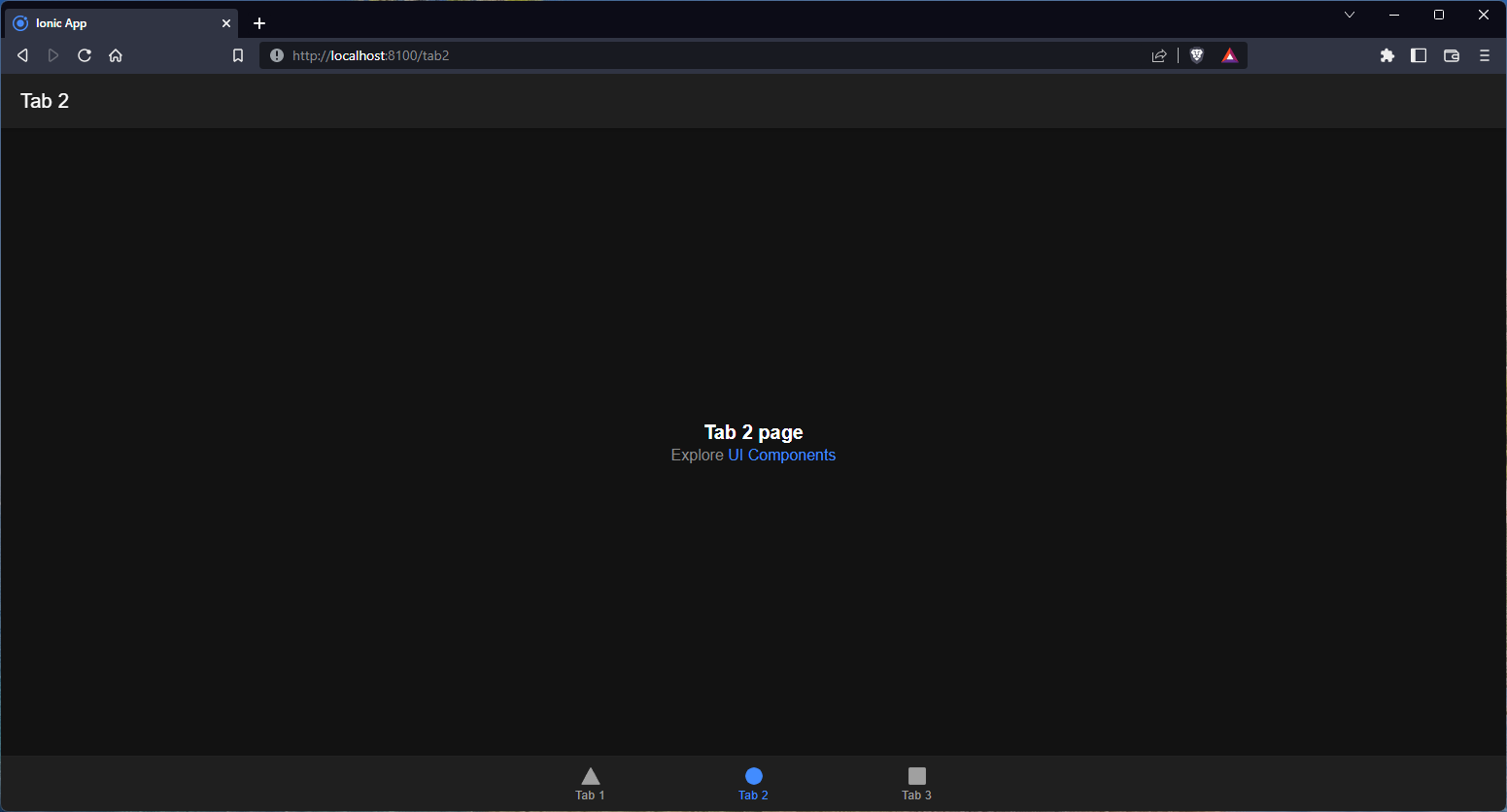This screenshot has width=1507, height=812.
Task: Maximize the browser window
Action: pos(1439,15)
